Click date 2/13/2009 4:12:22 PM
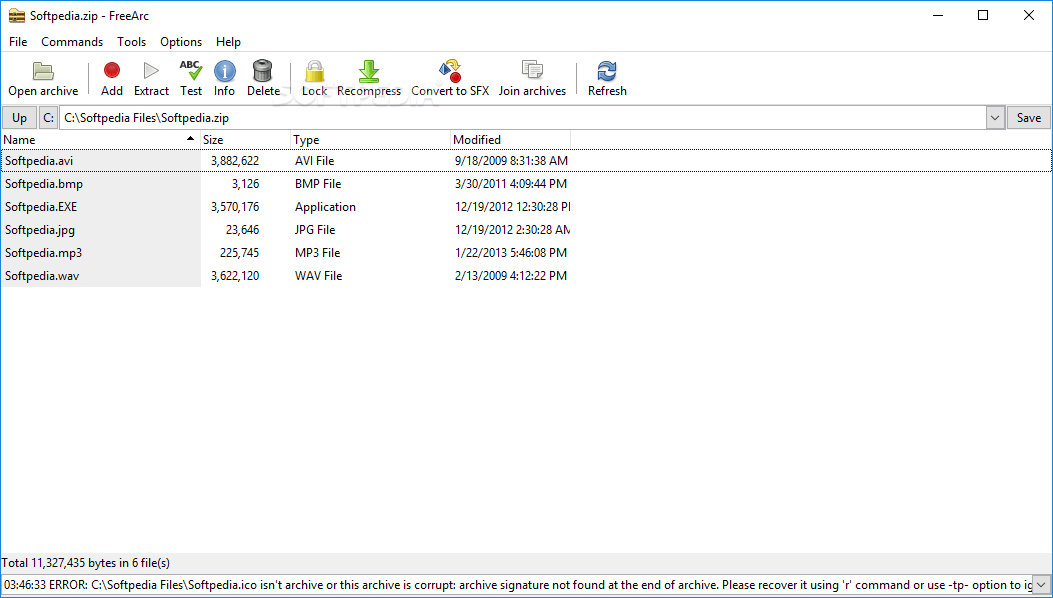Viewport: 1053px width, 598px height. click(x=510, y=275)
